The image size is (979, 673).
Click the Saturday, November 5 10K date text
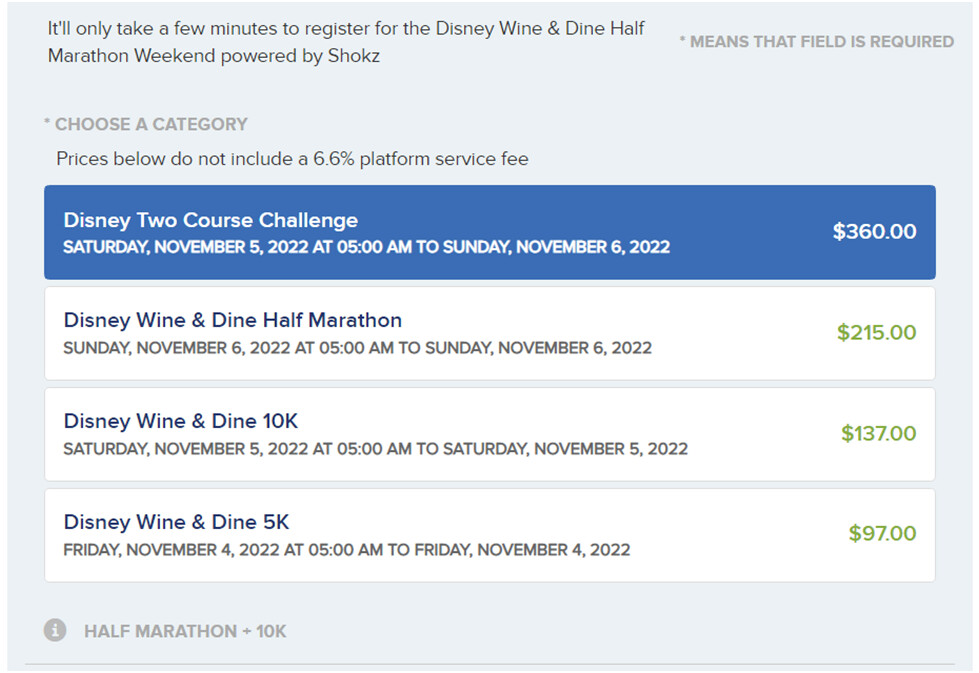[375, 449]
